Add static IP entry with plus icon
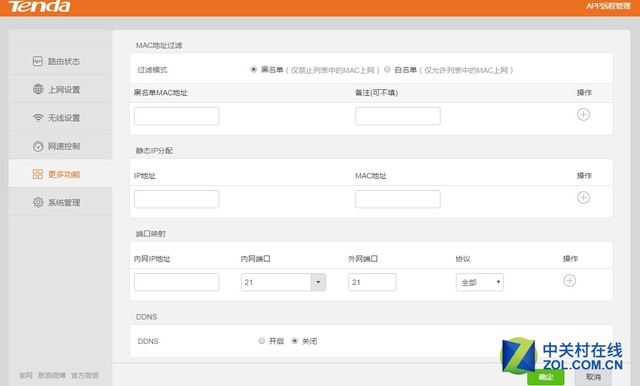Viewport: 640px width, 386px height. click(x=583, y=197)
